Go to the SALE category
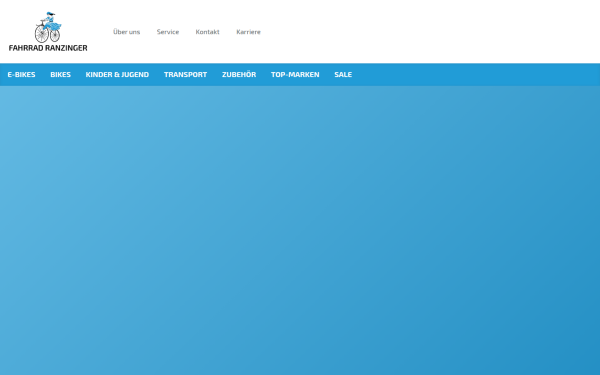This screenshot has width=600, height=375. click(x=343, y=75)
